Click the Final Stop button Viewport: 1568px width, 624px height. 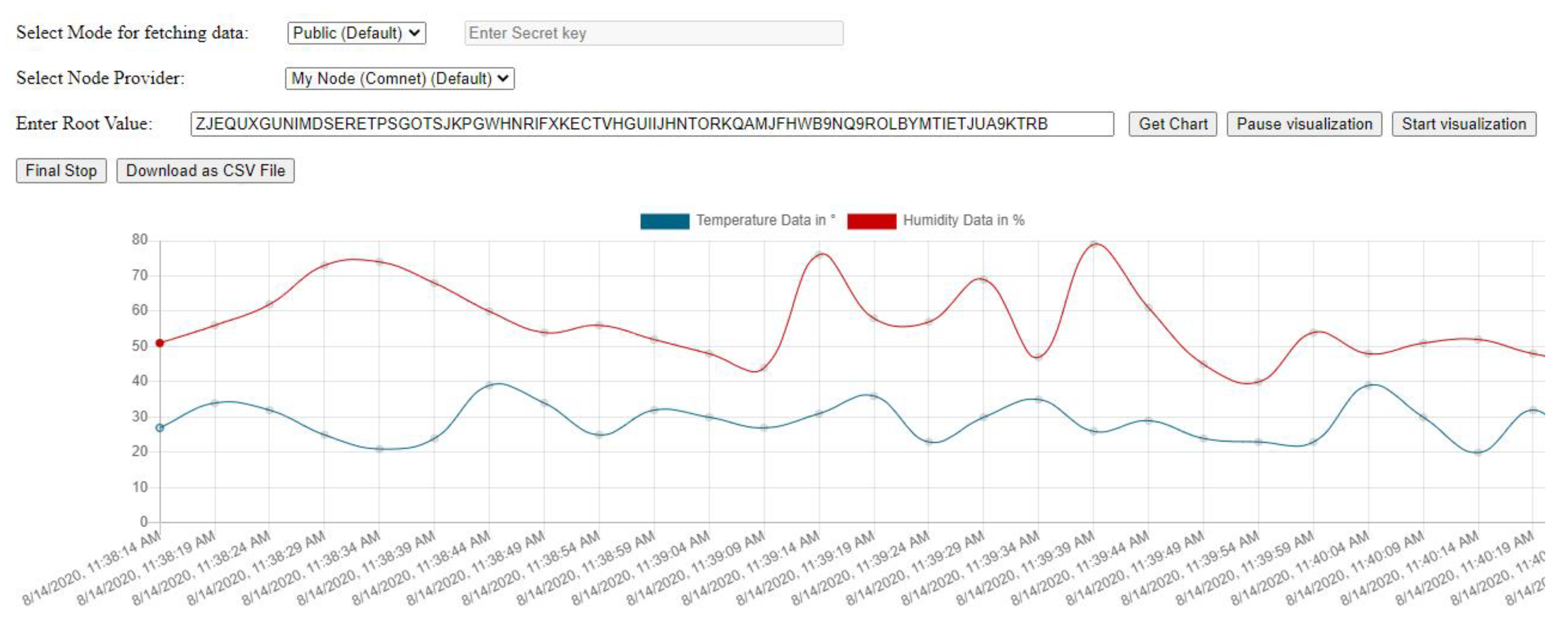coord(61,170)
